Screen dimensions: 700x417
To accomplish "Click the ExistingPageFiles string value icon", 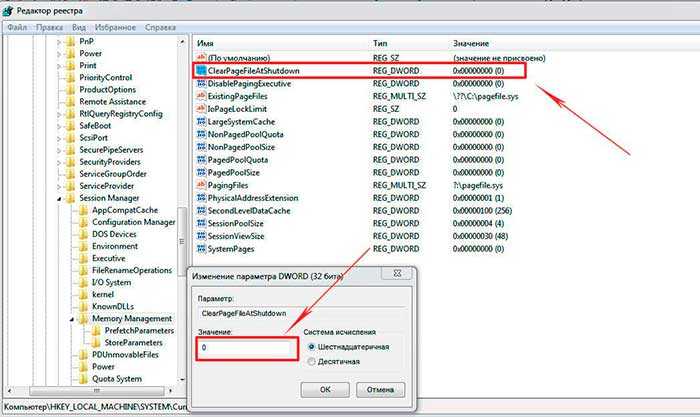I will click(x=201, y=96).
